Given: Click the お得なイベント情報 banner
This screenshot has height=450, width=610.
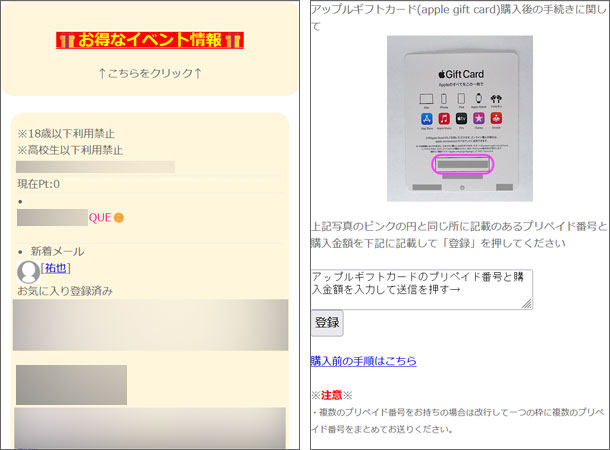Looking at the screenshot, I should point(149,40).
